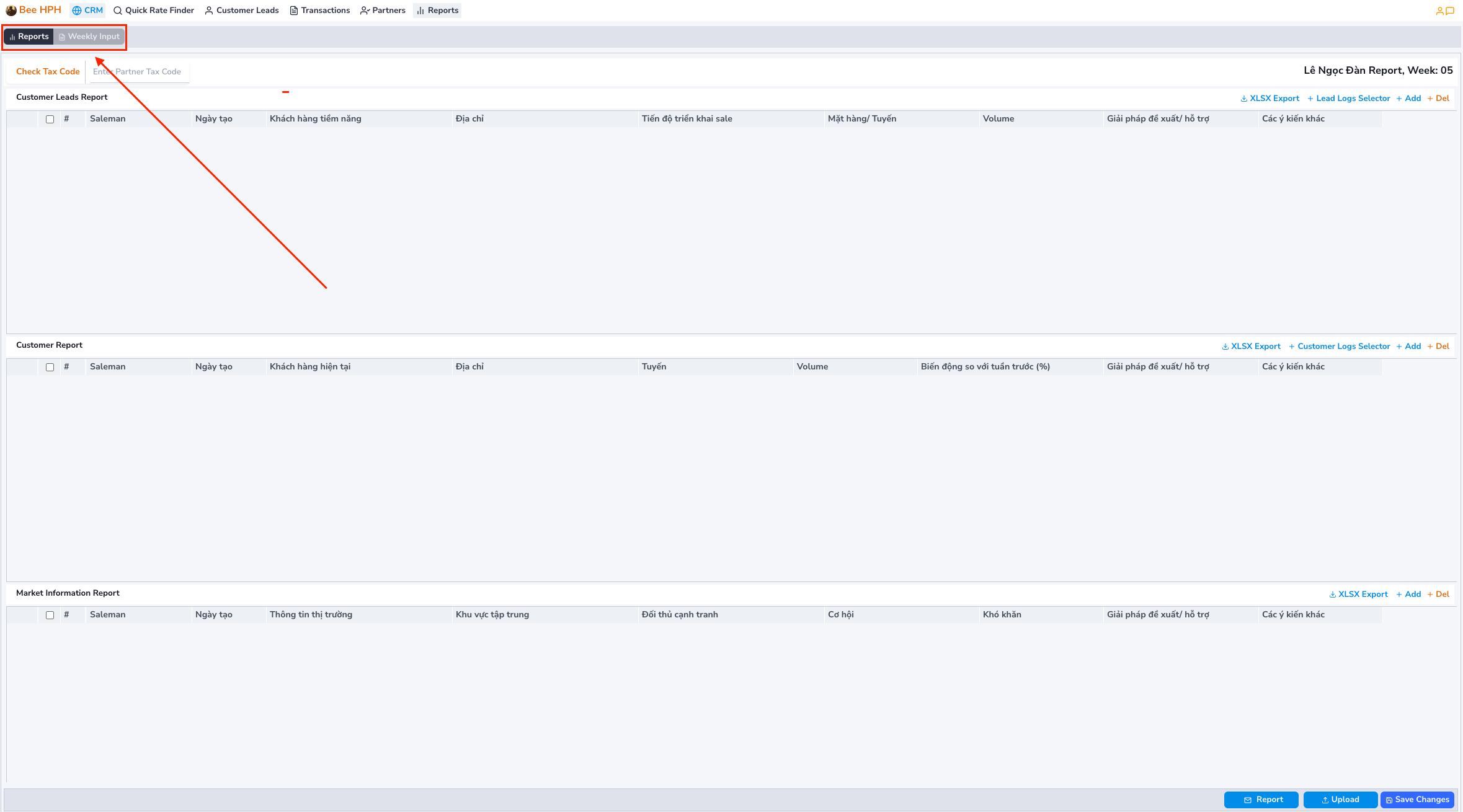
Task: Open the Lead Logs Selector
Action: [x=1352, y=99]
